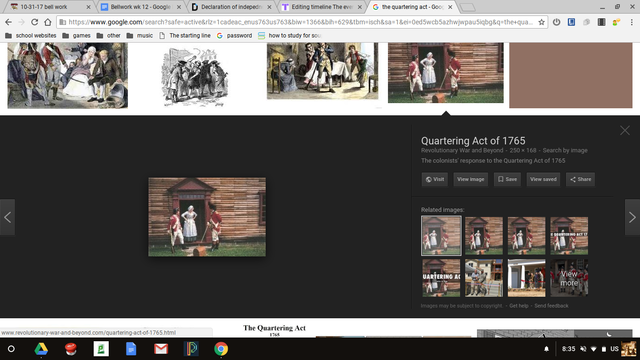Close the quartering act tab
Screen dimensions: 640x360
[450, 7]
